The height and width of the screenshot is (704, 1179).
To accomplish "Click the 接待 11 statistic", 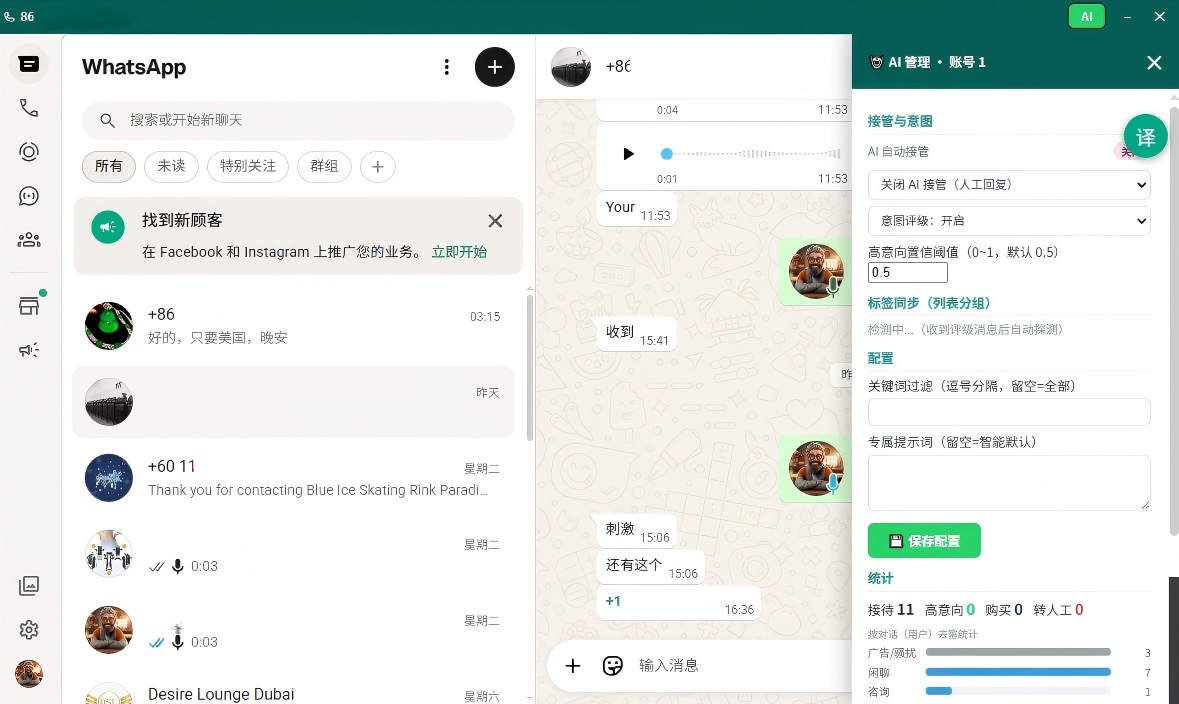I will pos(891,610).
